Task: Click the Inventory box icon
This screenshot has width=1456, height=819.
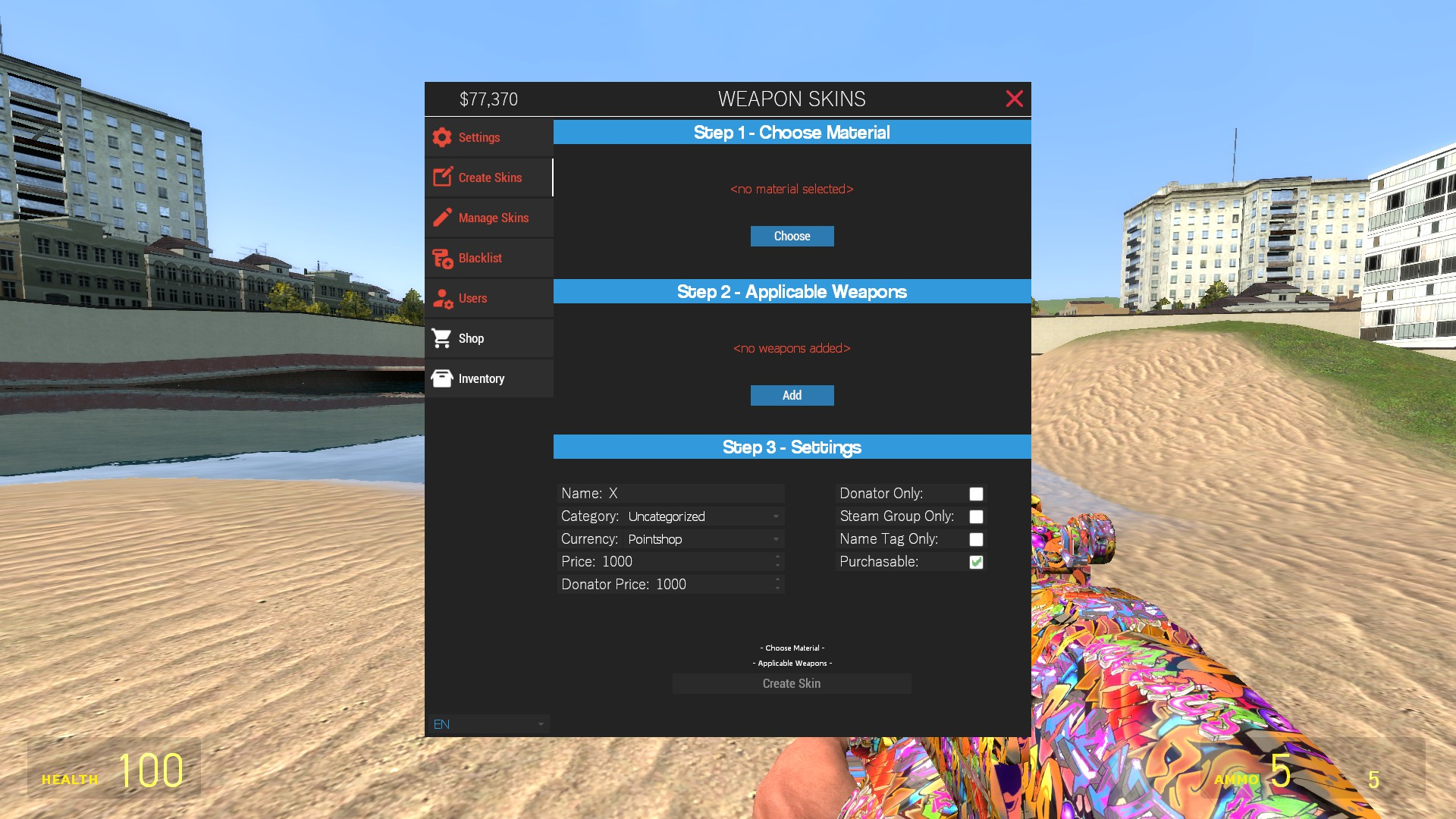Action: [x=441, y=378]
